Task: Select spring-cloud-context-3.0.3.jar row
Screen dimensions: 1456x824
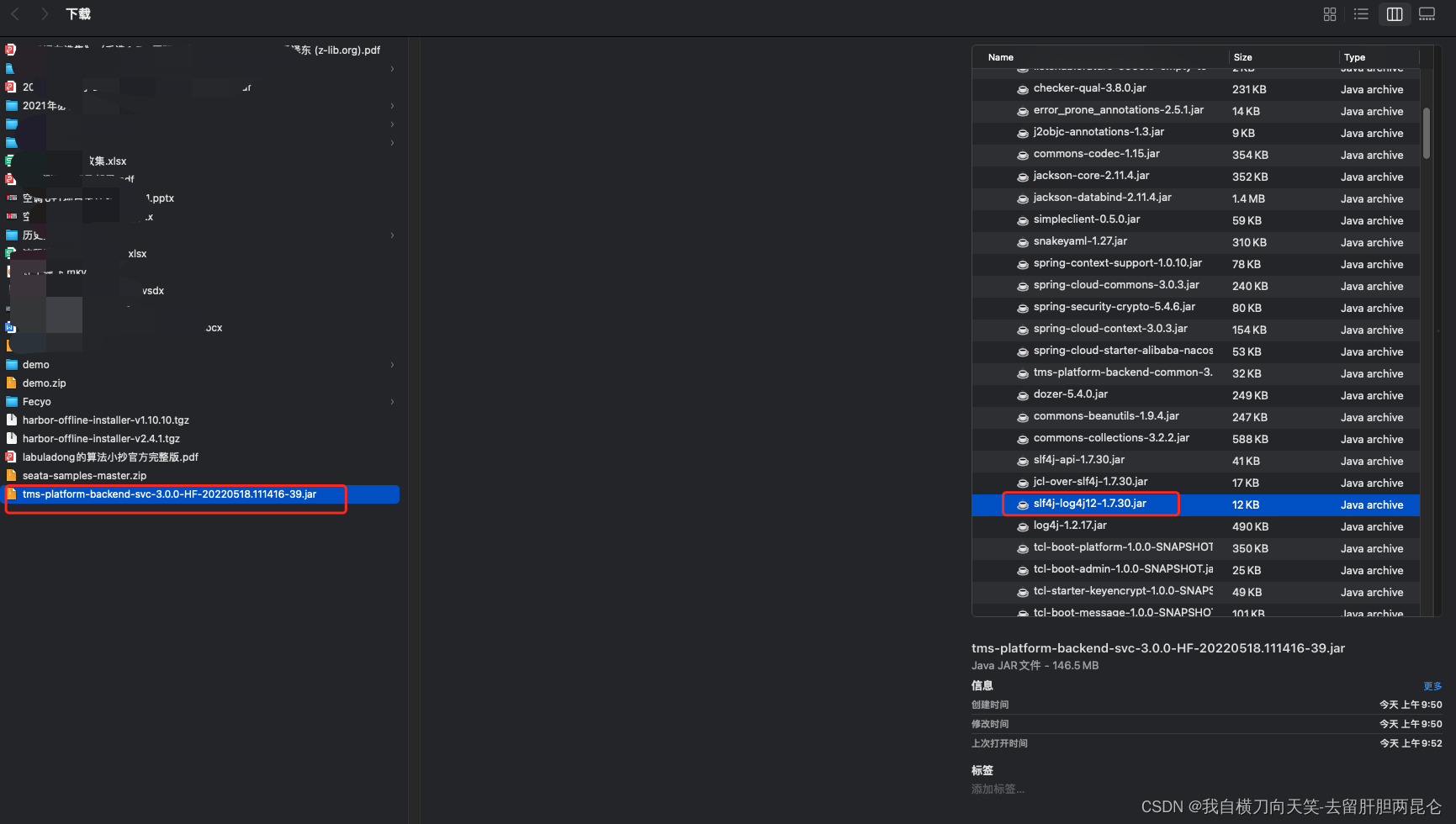Action: click(x=1195, y=330)
